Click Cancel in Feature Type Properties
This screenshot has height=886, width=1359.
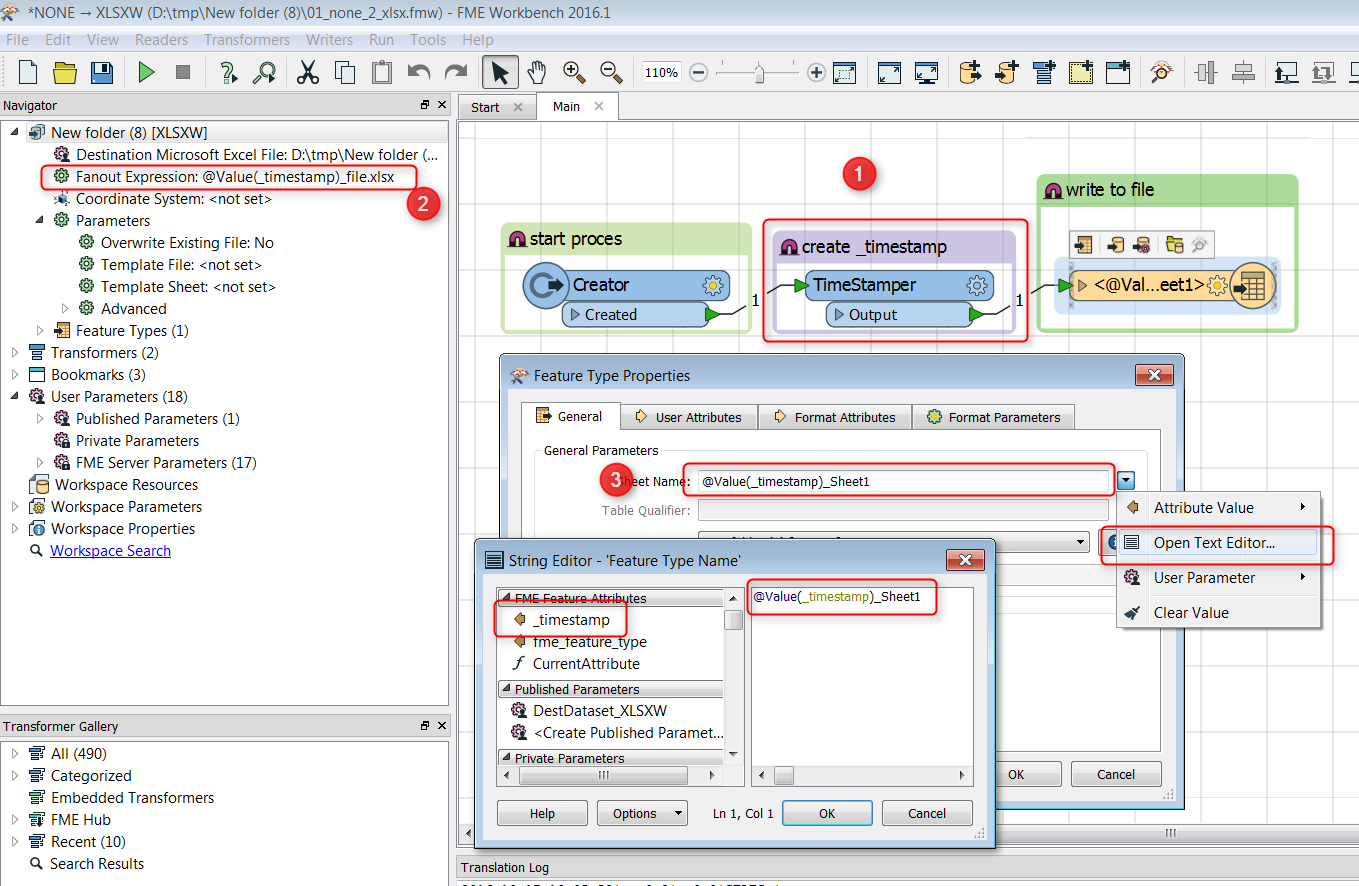coord(1116,774)
